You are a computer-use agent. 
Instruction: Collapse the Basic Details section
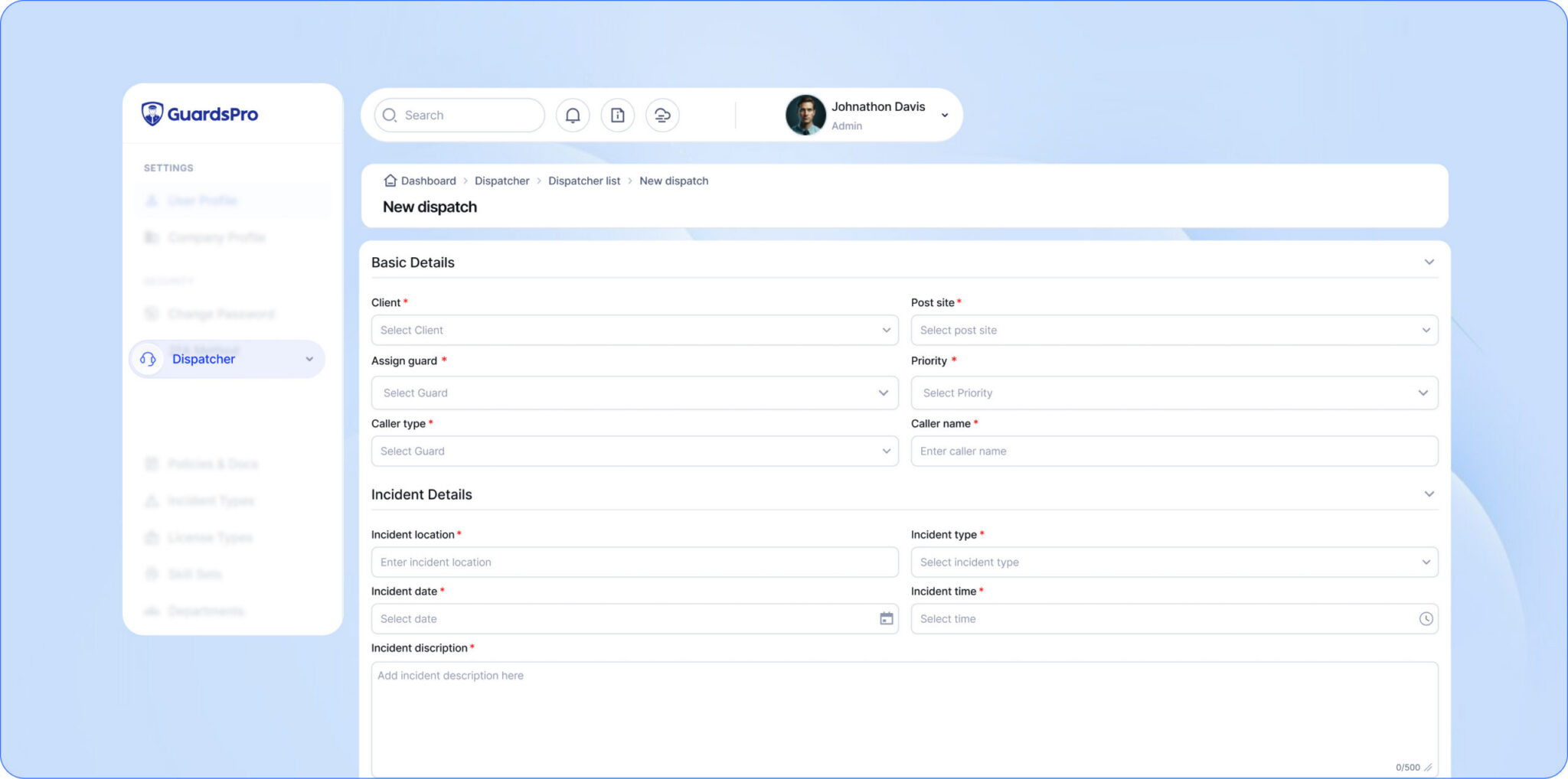(x=1429, y=262)
